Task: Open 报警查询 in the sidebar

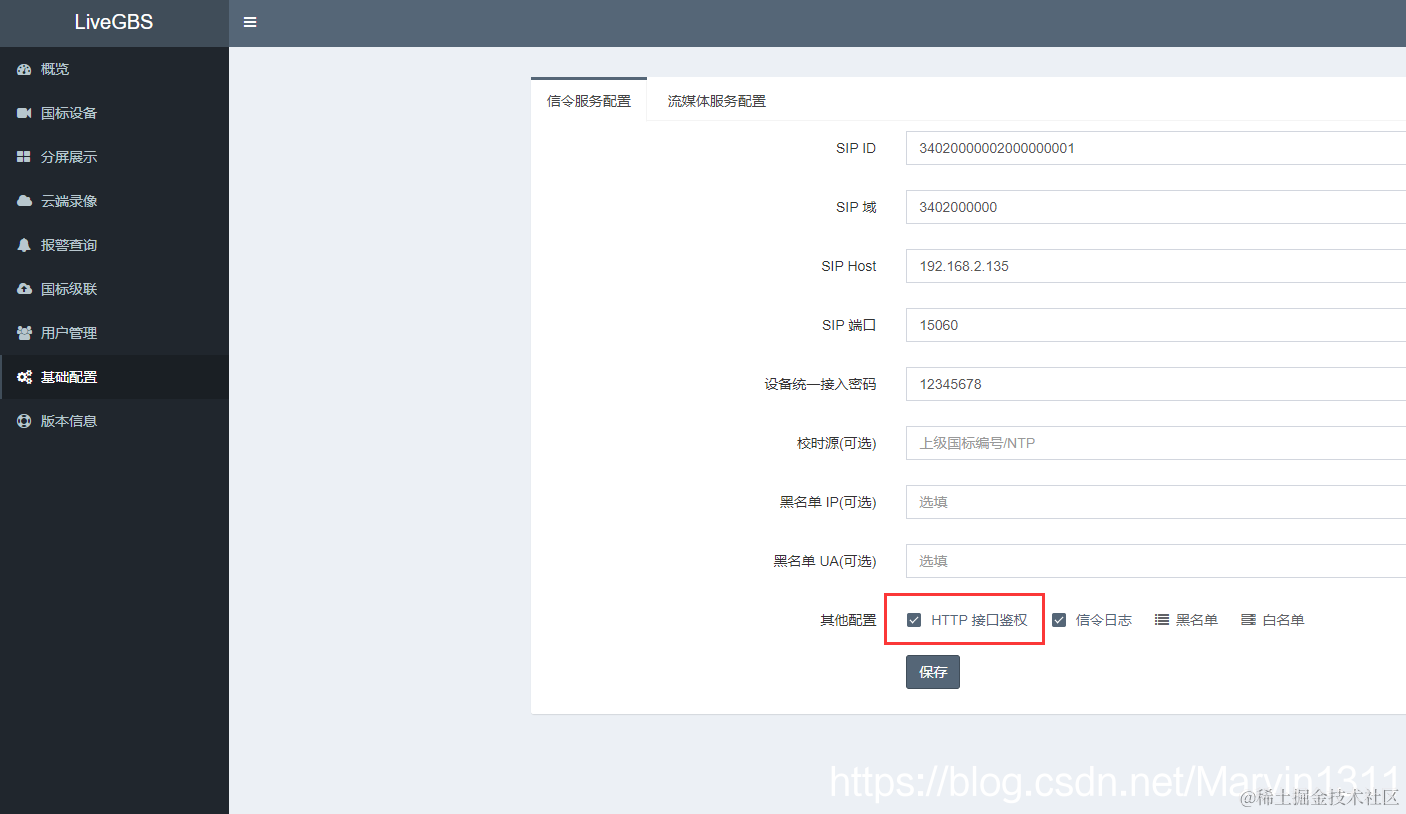Action: (x=114, y=245)
